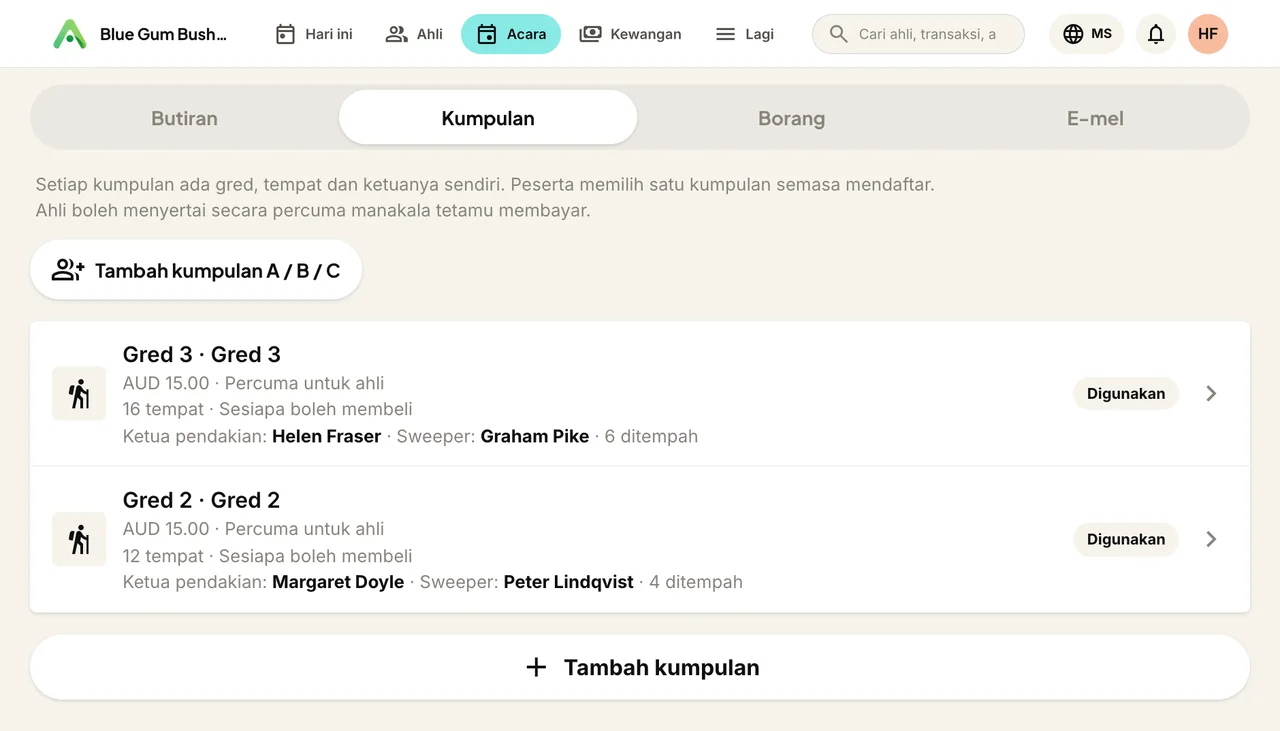Click the hiker icon for Gred 3

[x=79, y=393]
